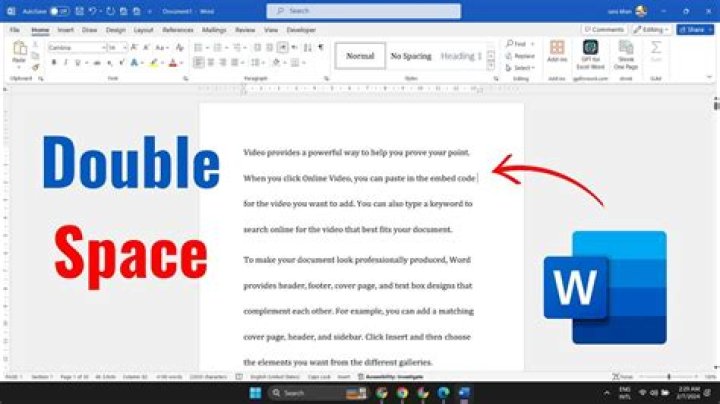Click the strikethrough text icon
Viewport: 720px width, 404px height.
pos(97,62)
